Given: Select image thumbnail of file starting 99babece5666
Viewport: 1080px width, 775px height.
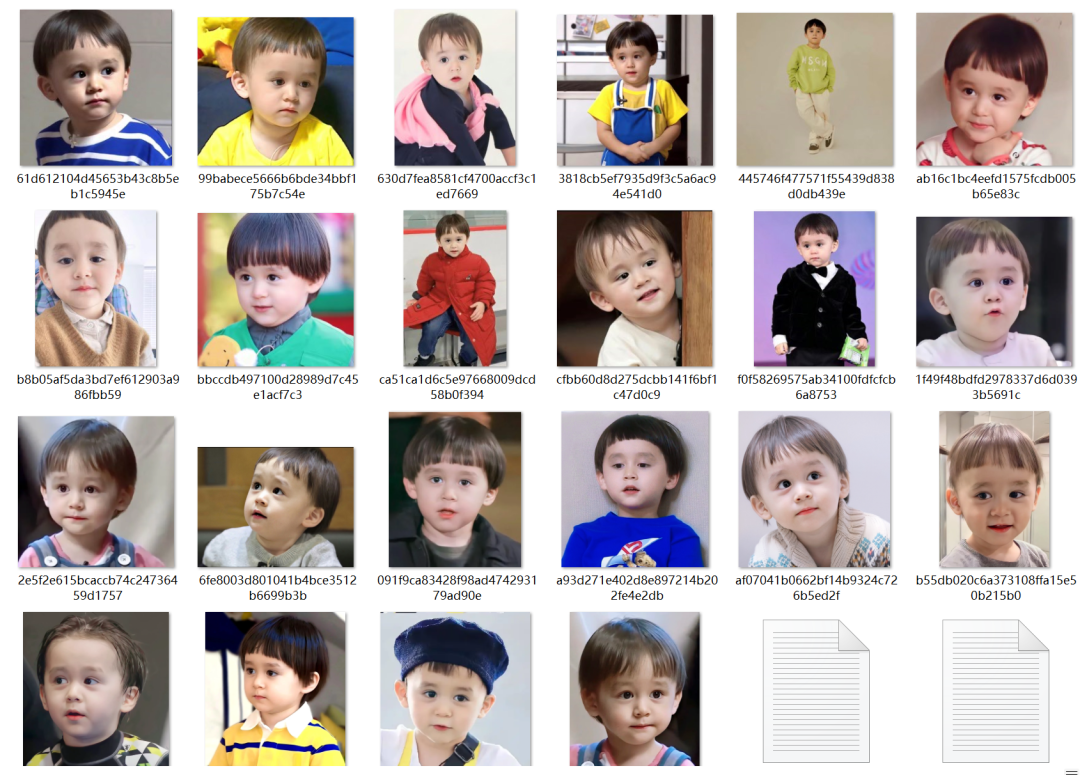Looking at the screenshot, I should pos(276,91).
